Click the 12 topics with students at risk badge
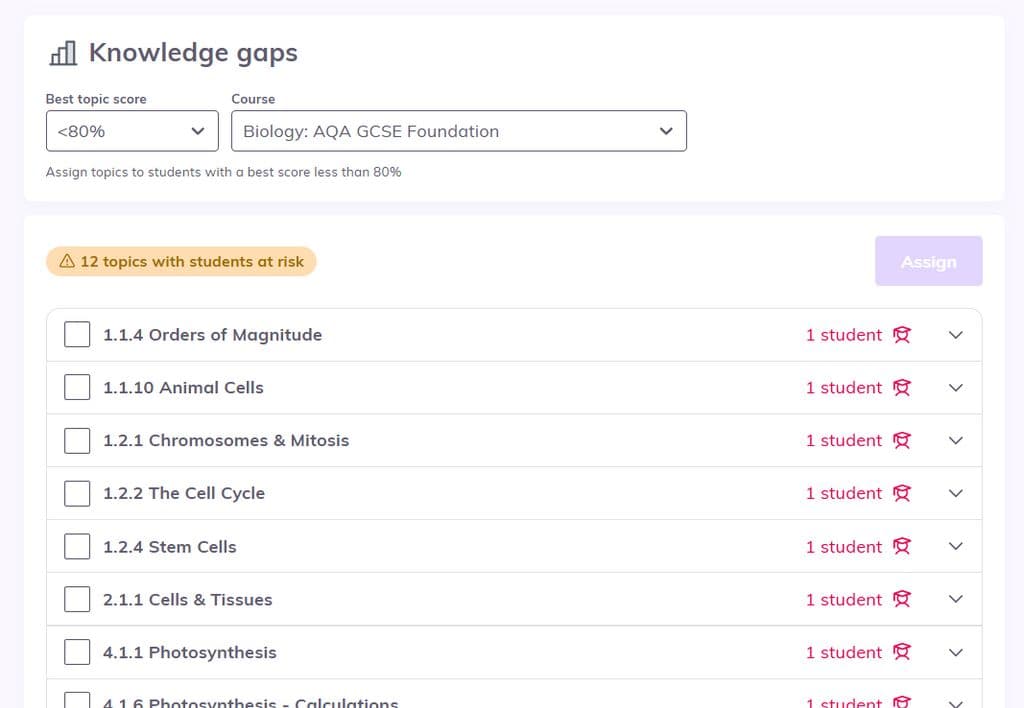 pyautogui.click(x=180, y=261)
